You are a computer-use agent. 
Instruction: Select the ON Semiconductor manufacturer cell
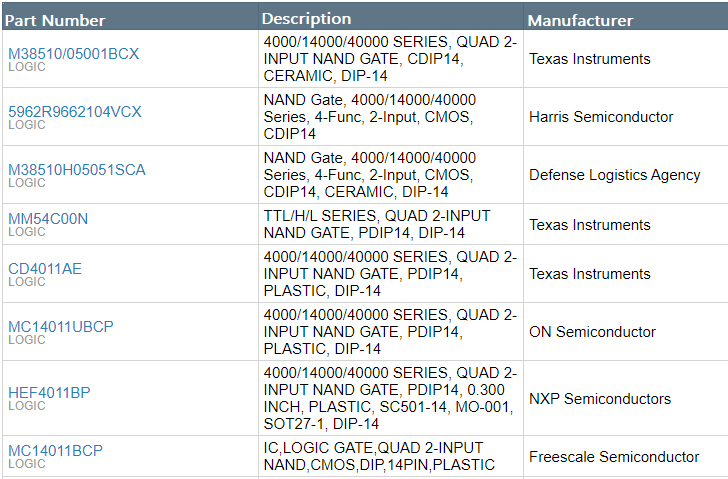click(x=592, y=332)
